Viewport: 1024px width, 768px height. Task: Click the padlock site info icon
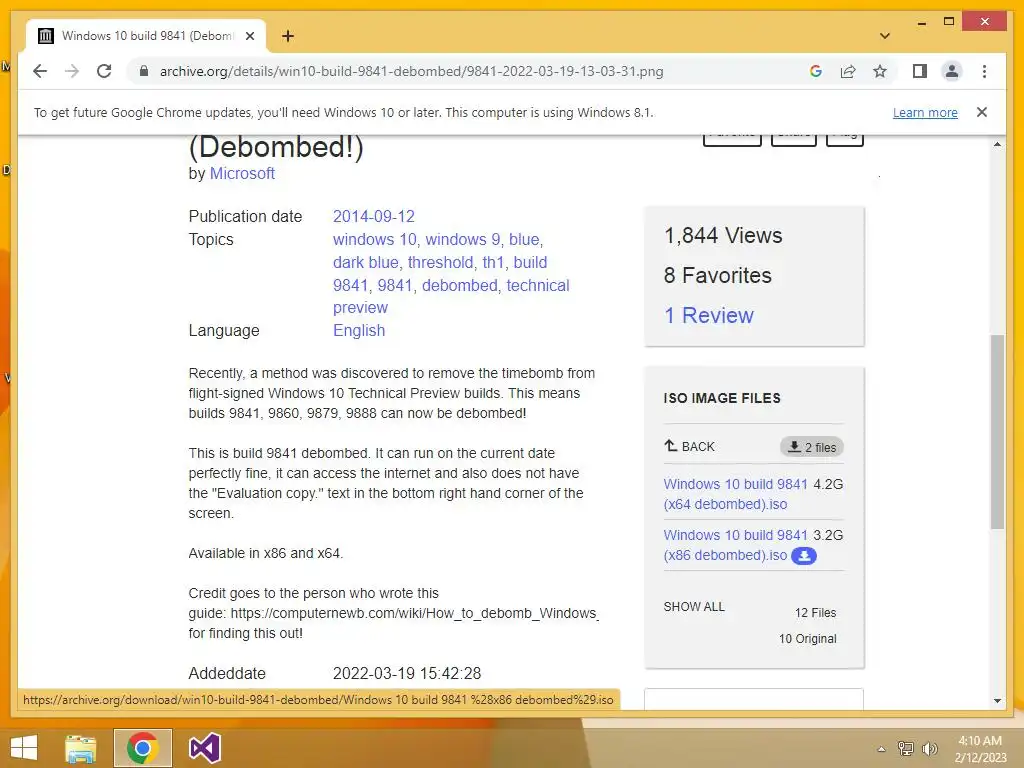144,71
